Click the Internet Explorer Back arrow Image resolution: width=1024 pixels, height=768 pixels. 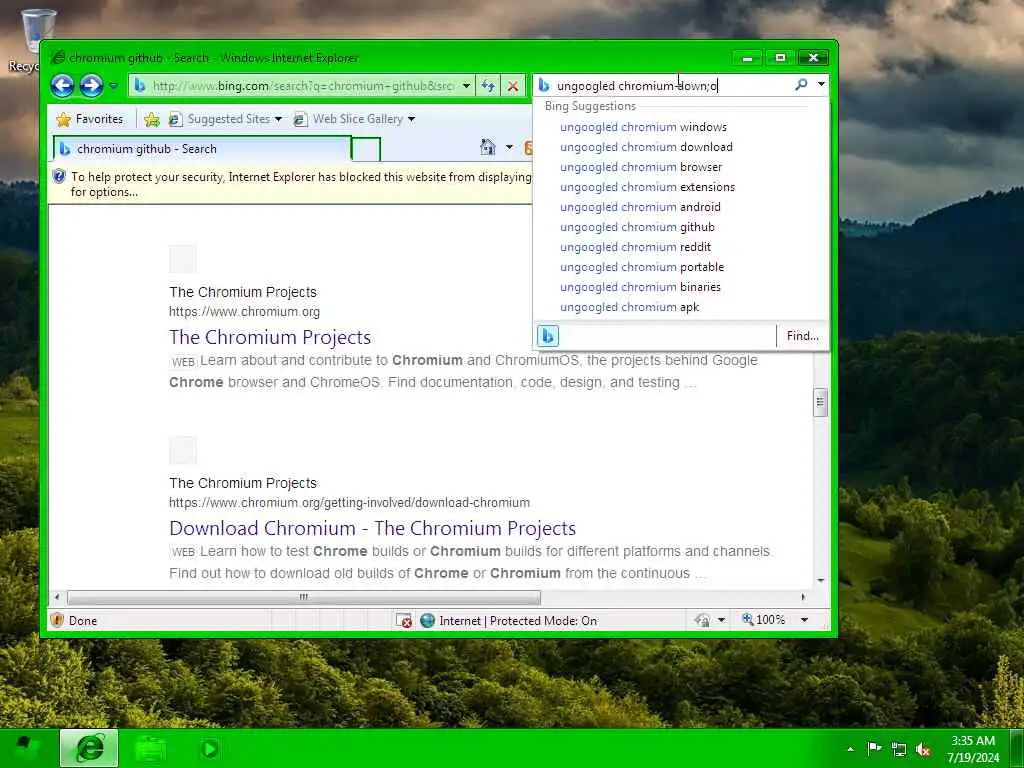(x=63, y=86)
